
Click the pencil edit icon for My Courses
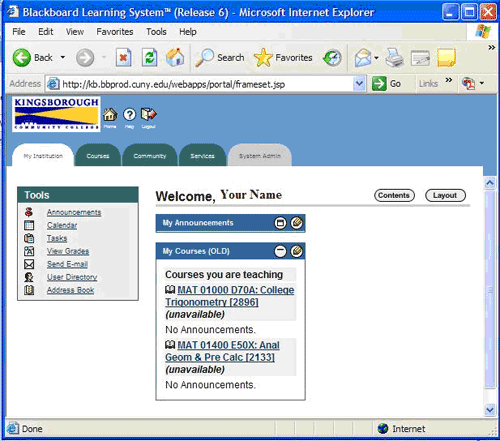(x=296, y=251)
